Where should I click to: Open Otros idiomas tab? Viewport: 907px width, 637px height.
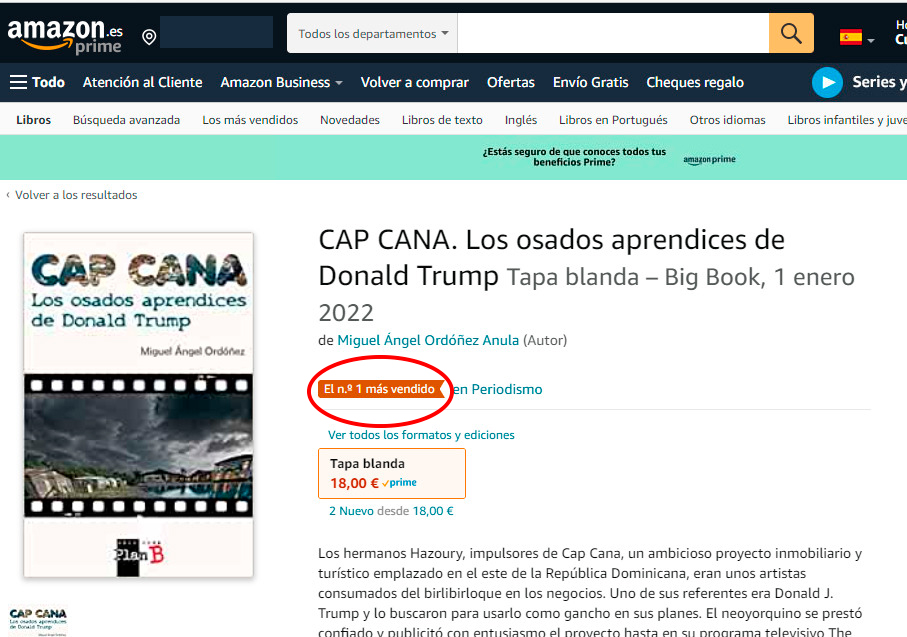pyautogui.click(x=727, y=120)
